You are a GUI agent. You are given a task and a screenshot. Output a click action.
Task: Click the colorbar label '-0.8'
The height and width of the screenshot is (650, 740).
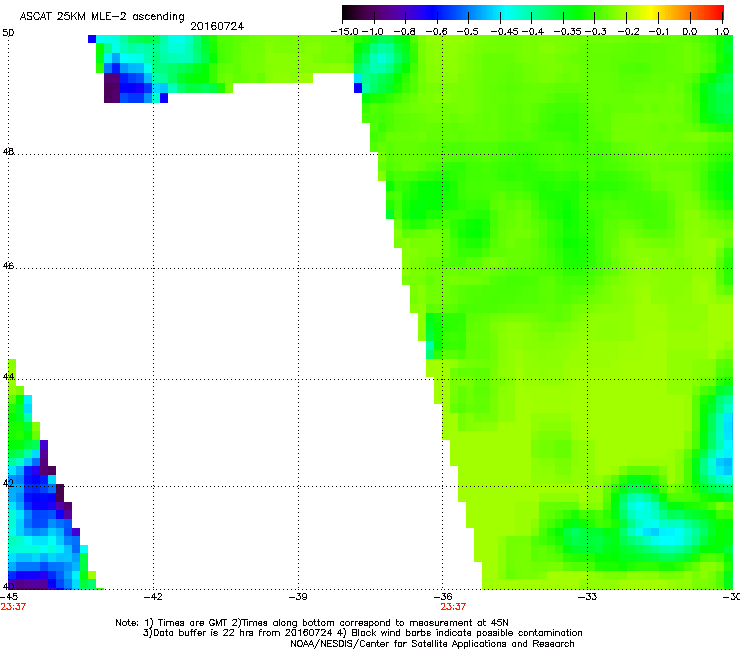(x=404, y=32)
